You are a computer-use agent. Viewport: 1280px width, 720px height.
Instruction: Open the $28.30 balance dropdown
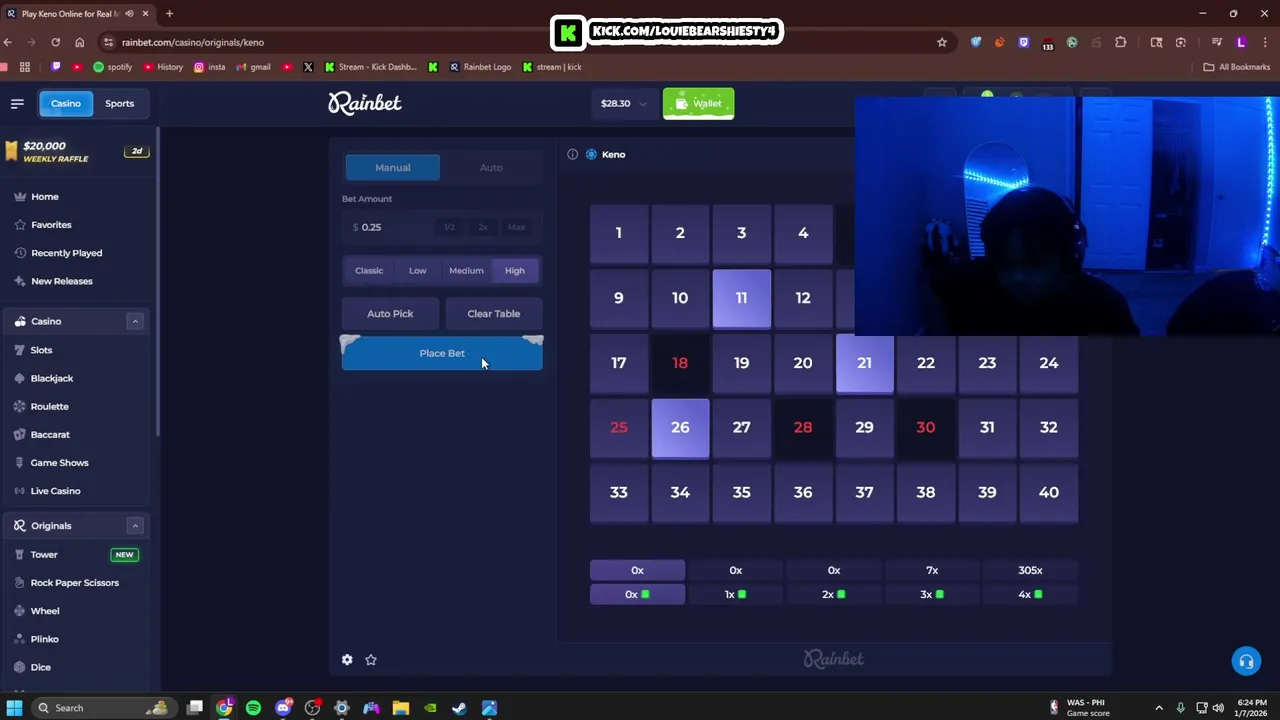tap(623, 103)
